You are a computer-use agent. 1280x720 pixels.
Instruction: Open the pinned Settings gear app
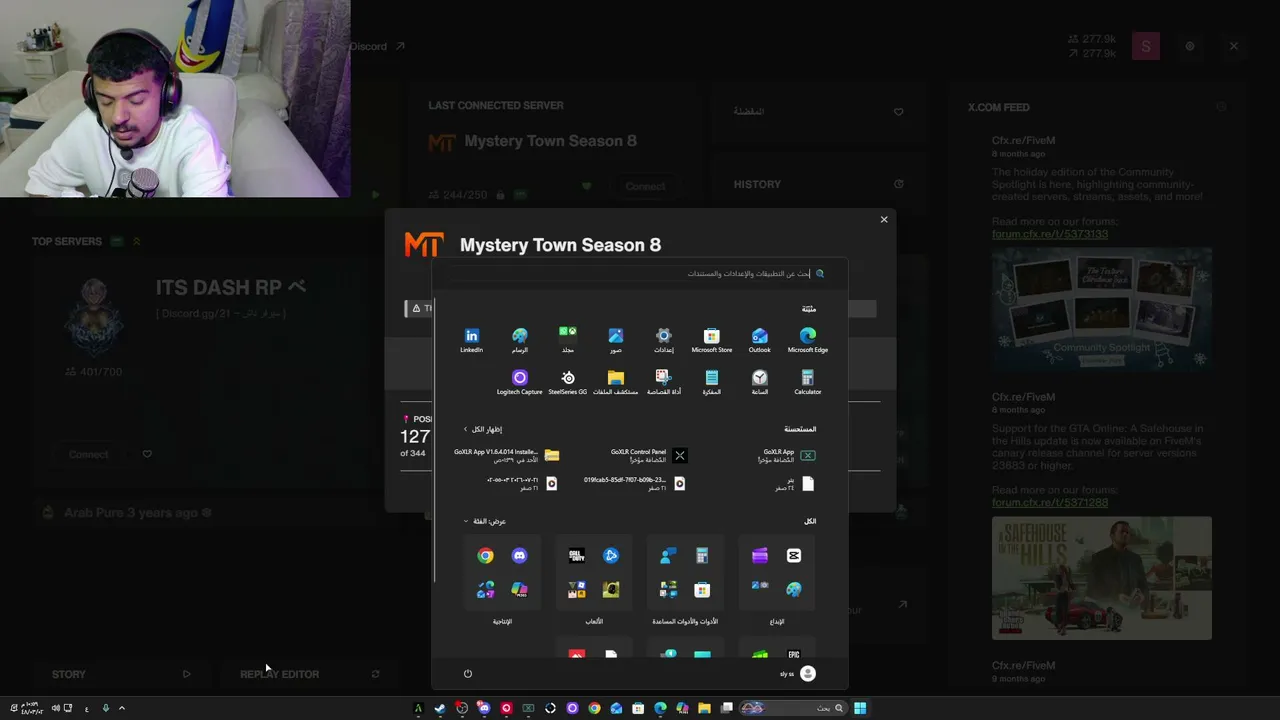664,340
